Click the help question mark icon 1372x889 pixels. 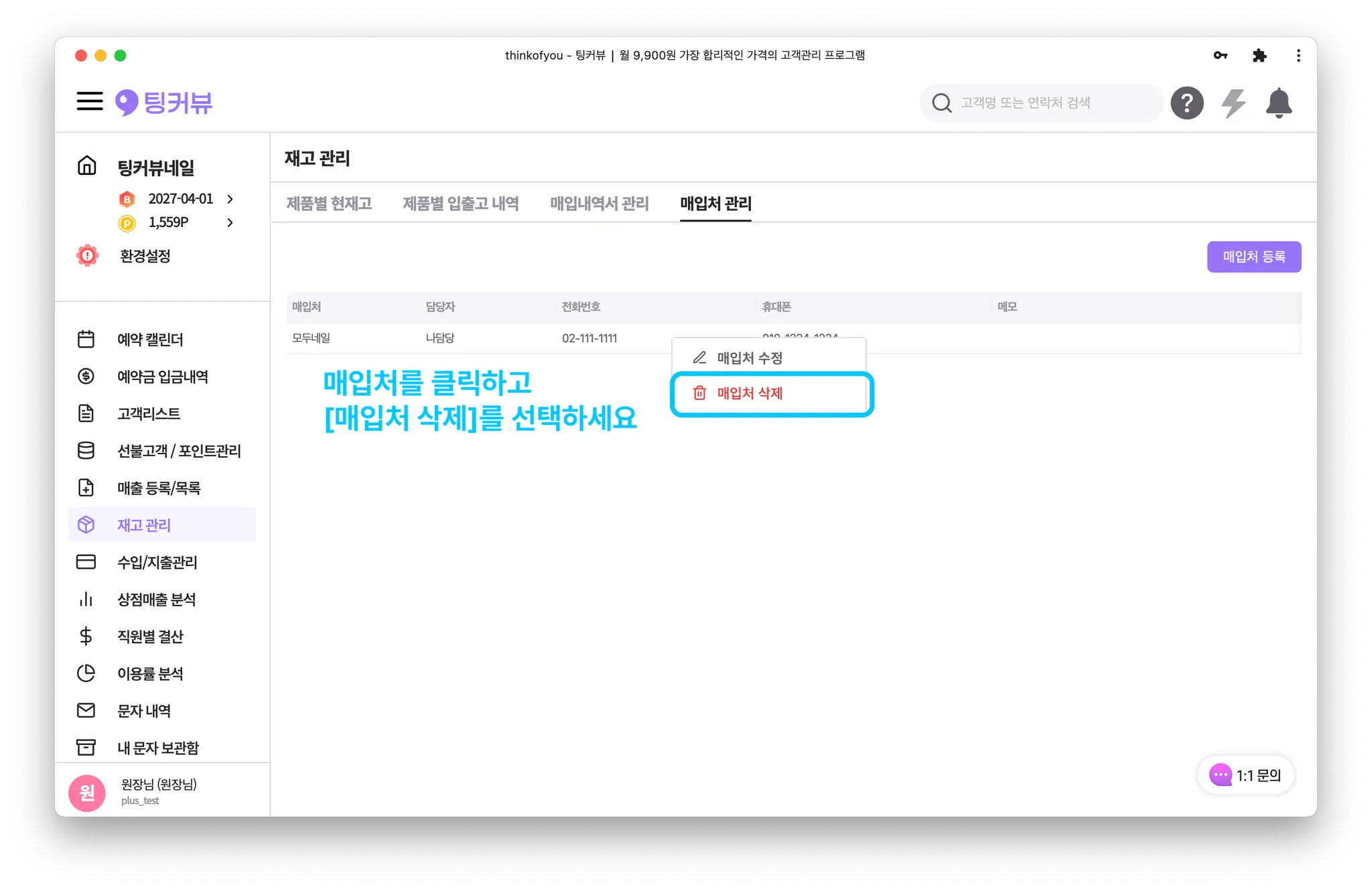1186,103
